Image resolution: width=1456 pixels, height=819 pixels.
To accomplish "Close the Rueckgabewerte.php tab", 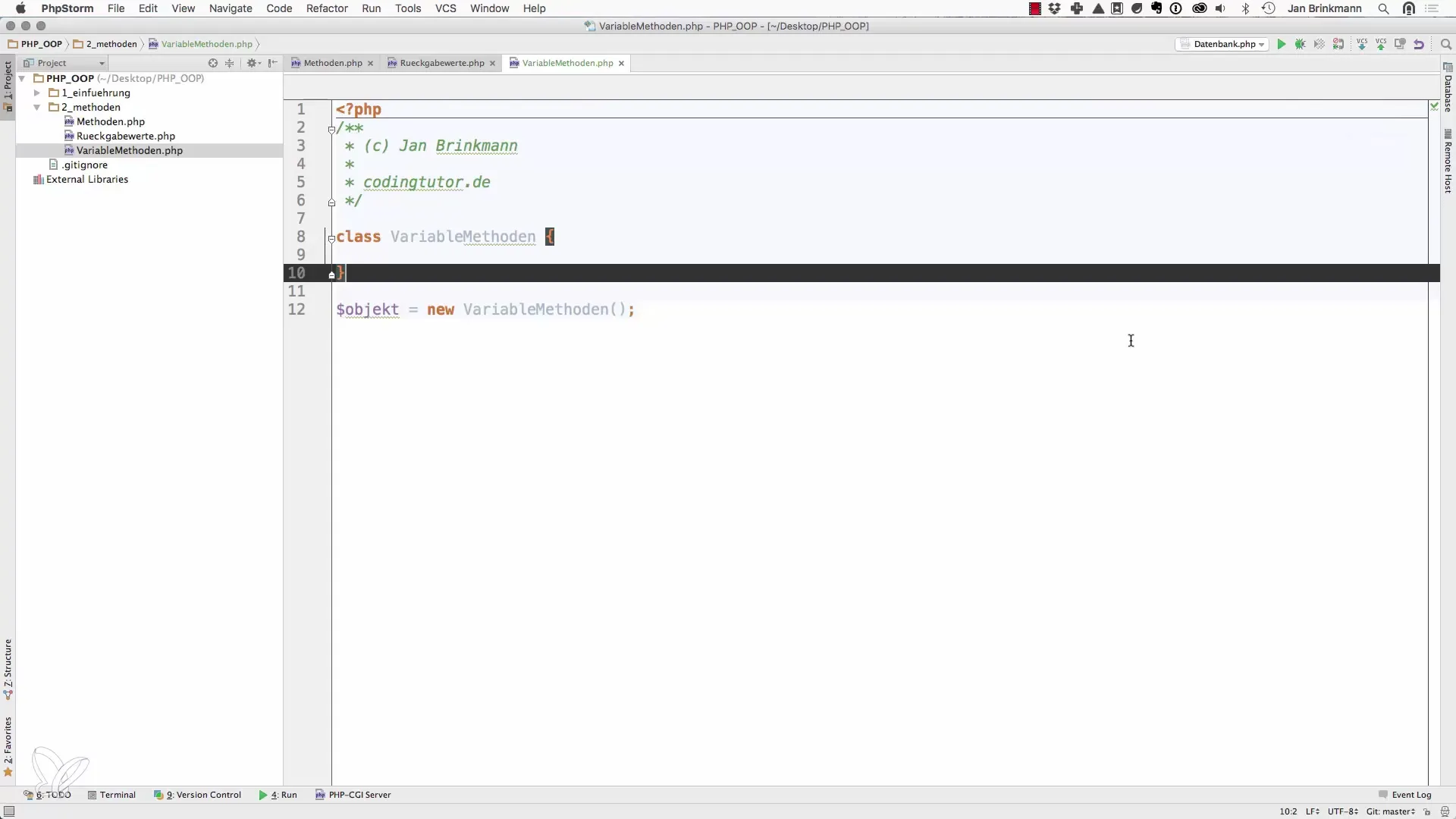I will pos(492,64).
